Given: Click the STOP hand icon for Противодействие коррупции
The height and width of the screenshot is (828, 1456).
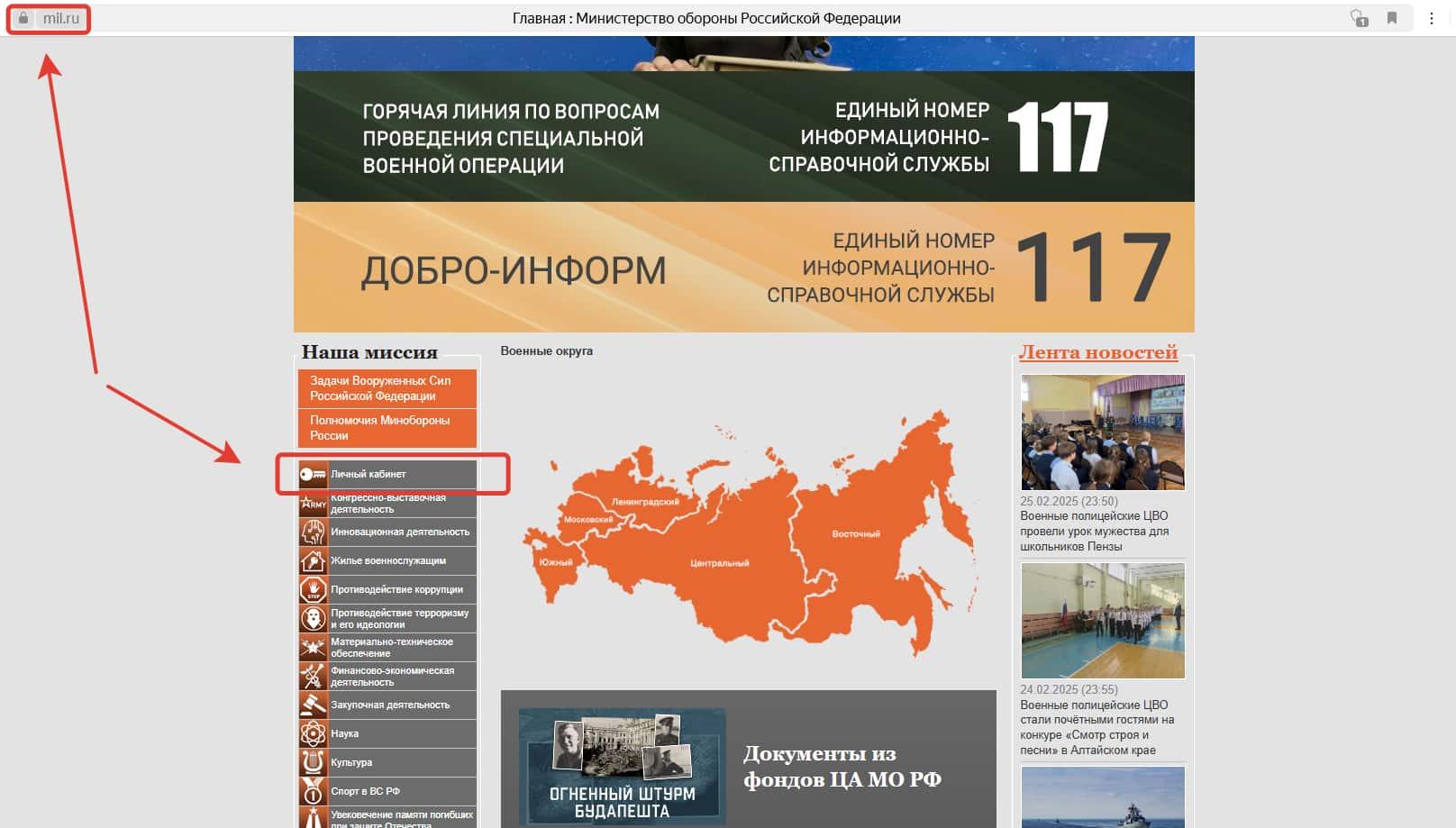Looking at the screenshot, I should tap(313, 589).
